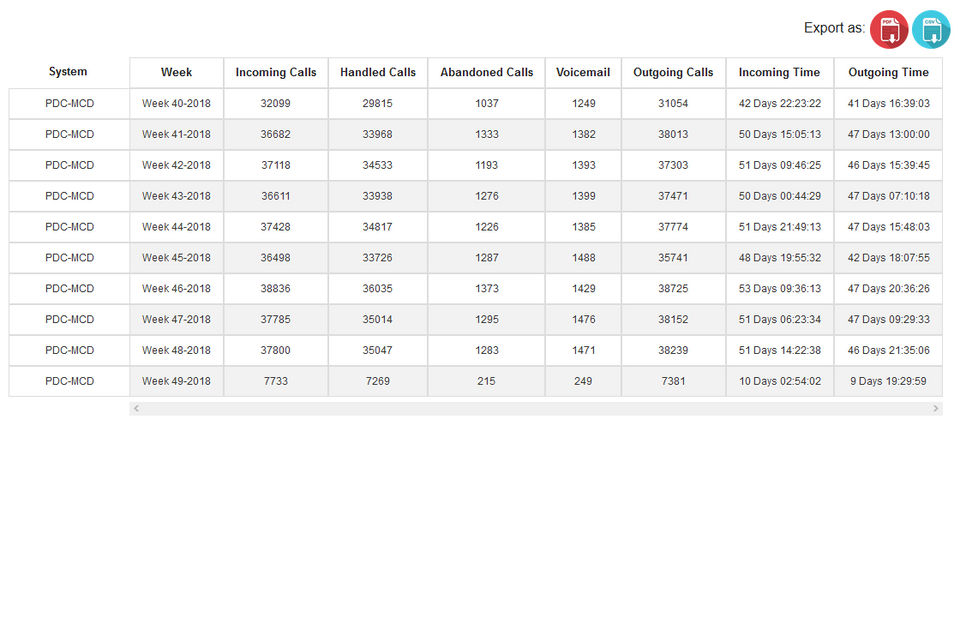Screen dimensions: 960x629
Task: Click outgoing calls value 38725
Action: pyautogui.click(x=673, y=288)
